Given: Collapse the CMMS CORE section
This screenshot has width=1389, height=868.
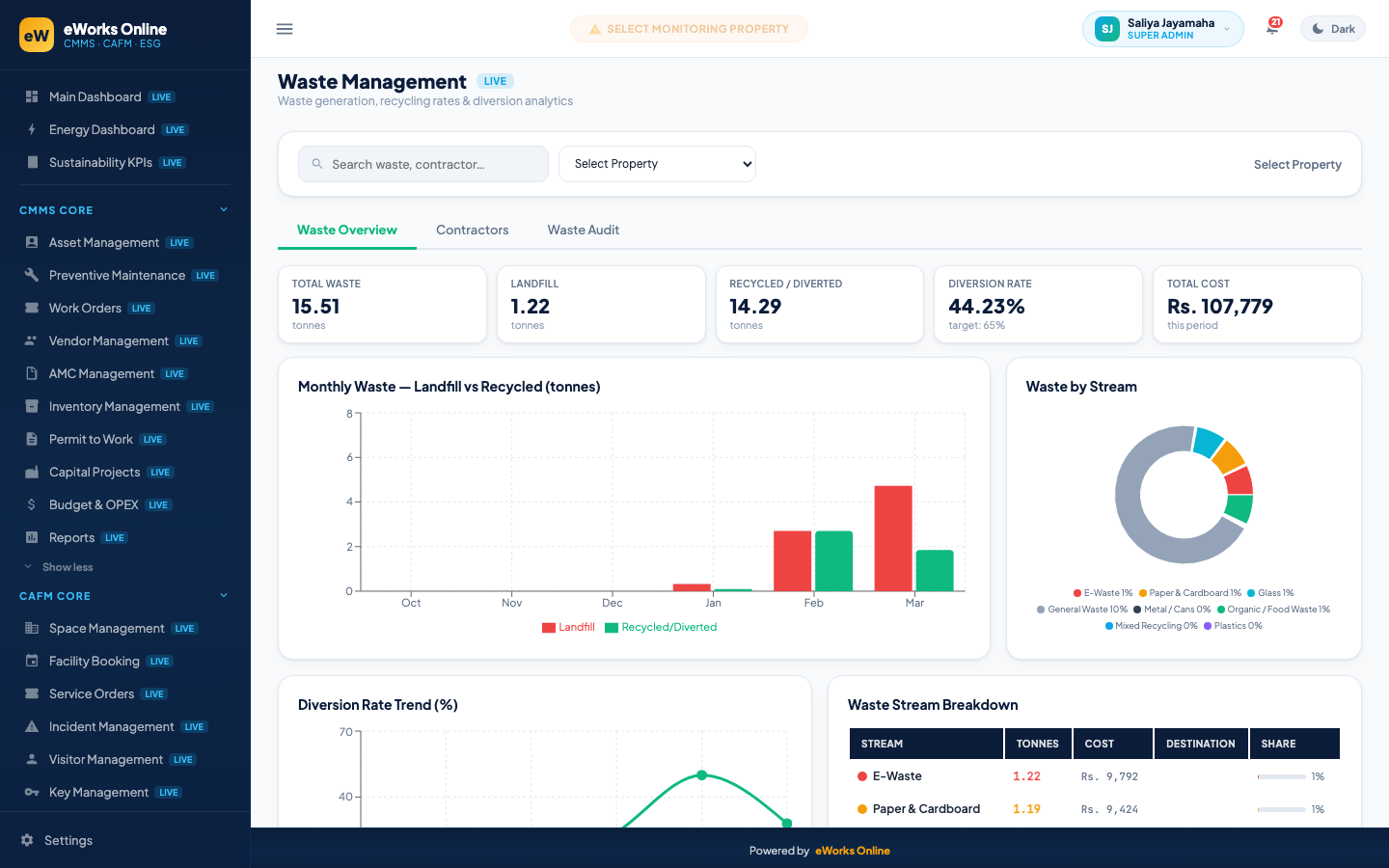Looking at the screenshot, I should point(224,209).
